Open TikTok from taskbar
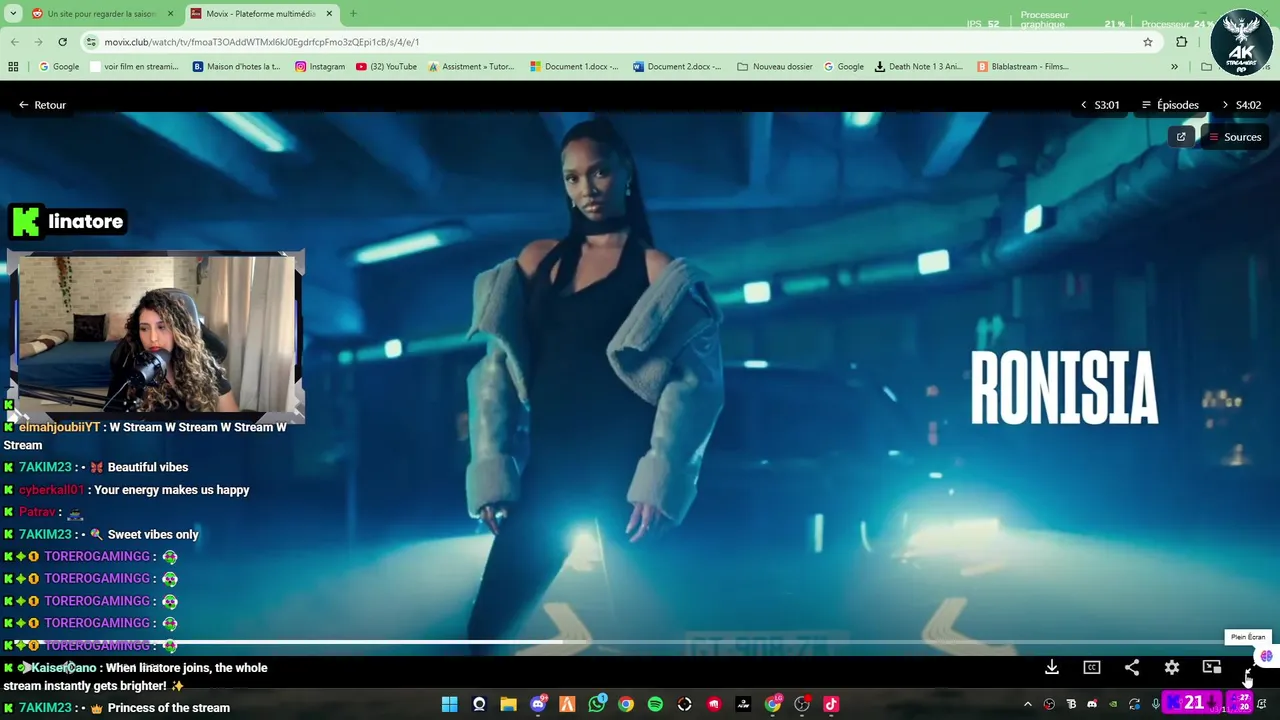Viewport: 1280px width, 720px height. [x=831, y=704]
